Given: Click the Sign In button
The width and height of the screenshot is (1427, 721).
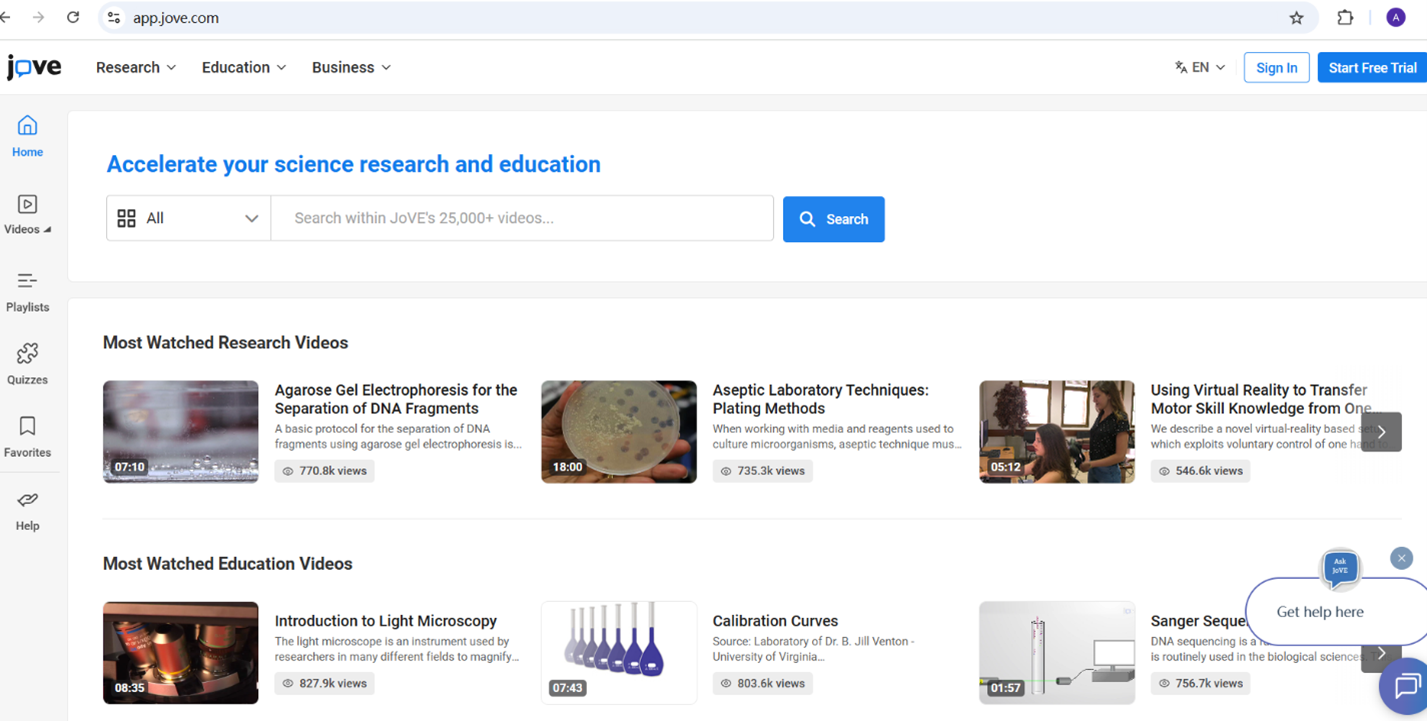Looking at the screenshot, I should point(1276,68).
